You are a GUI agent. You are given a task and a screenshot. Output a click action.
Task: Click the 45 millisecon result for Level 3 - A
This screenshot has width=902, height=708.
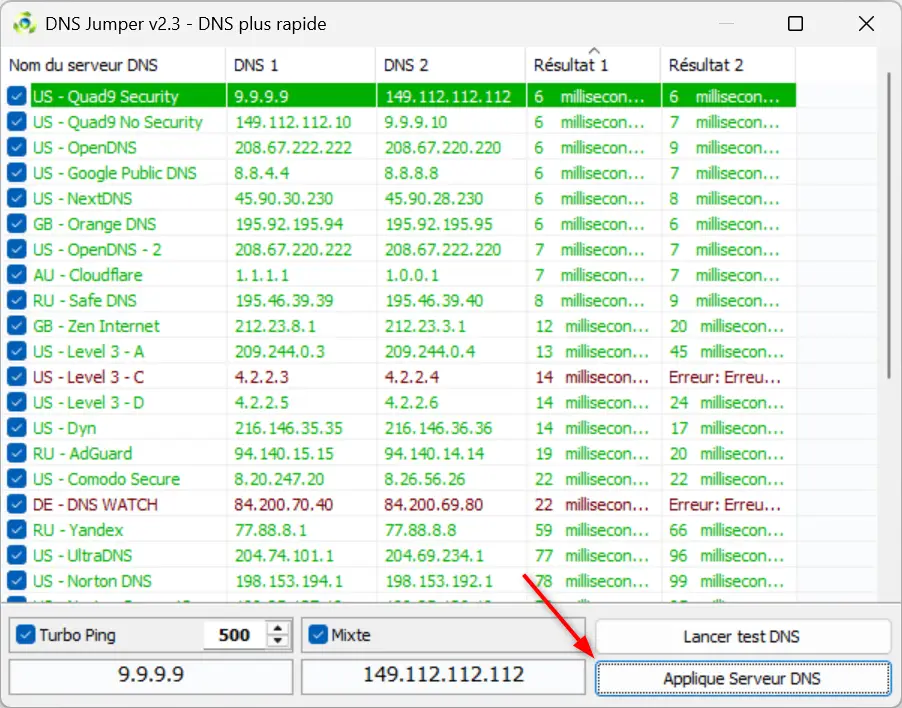click(x=727, y=351)
